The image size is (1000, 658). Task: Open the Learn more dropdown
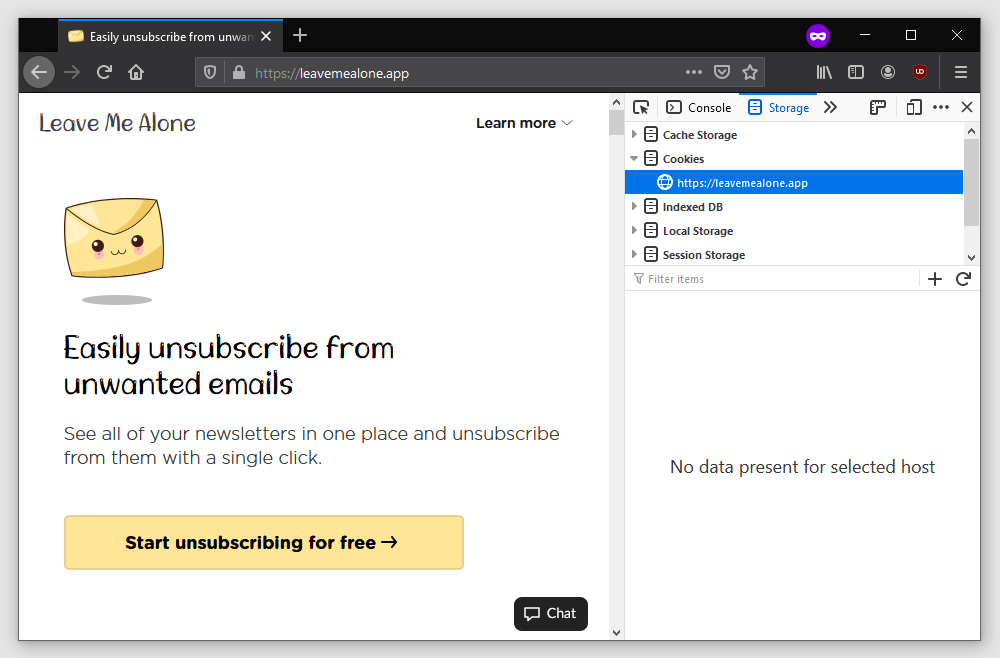(x=524, y=123)
